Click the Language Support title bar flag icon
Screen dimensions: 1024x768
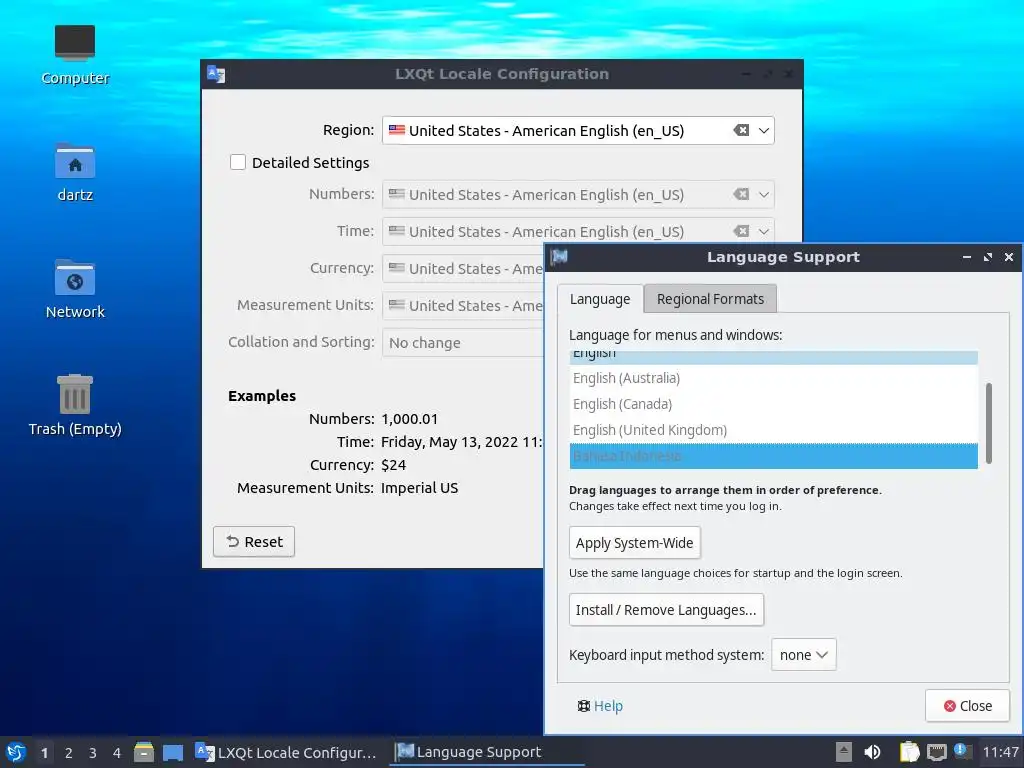559,257
